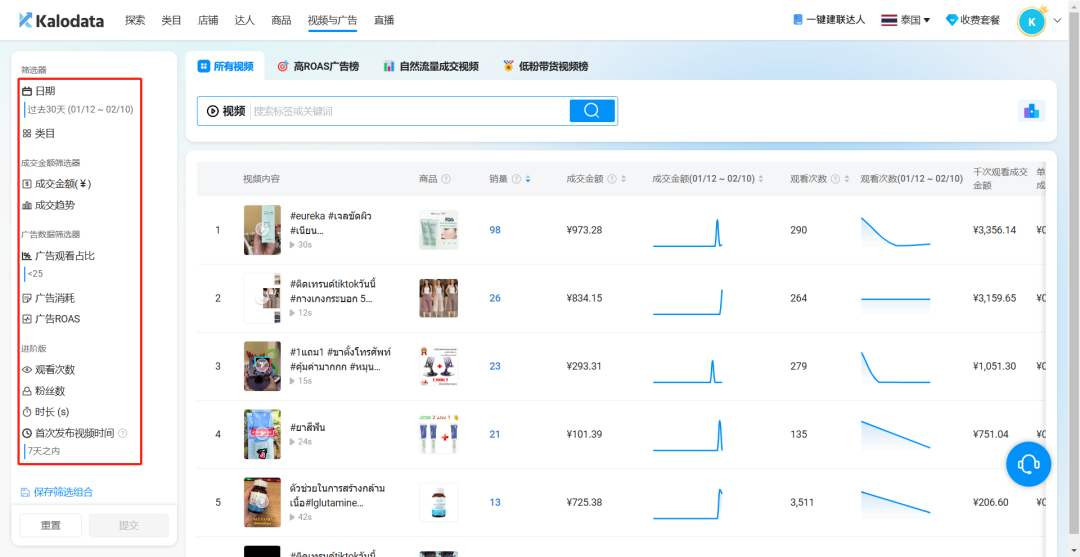Image resolution: width=1080 pixels, height=557 pixels.
Task: Open the 视频 search type selector
Action: tap(226, 111)
